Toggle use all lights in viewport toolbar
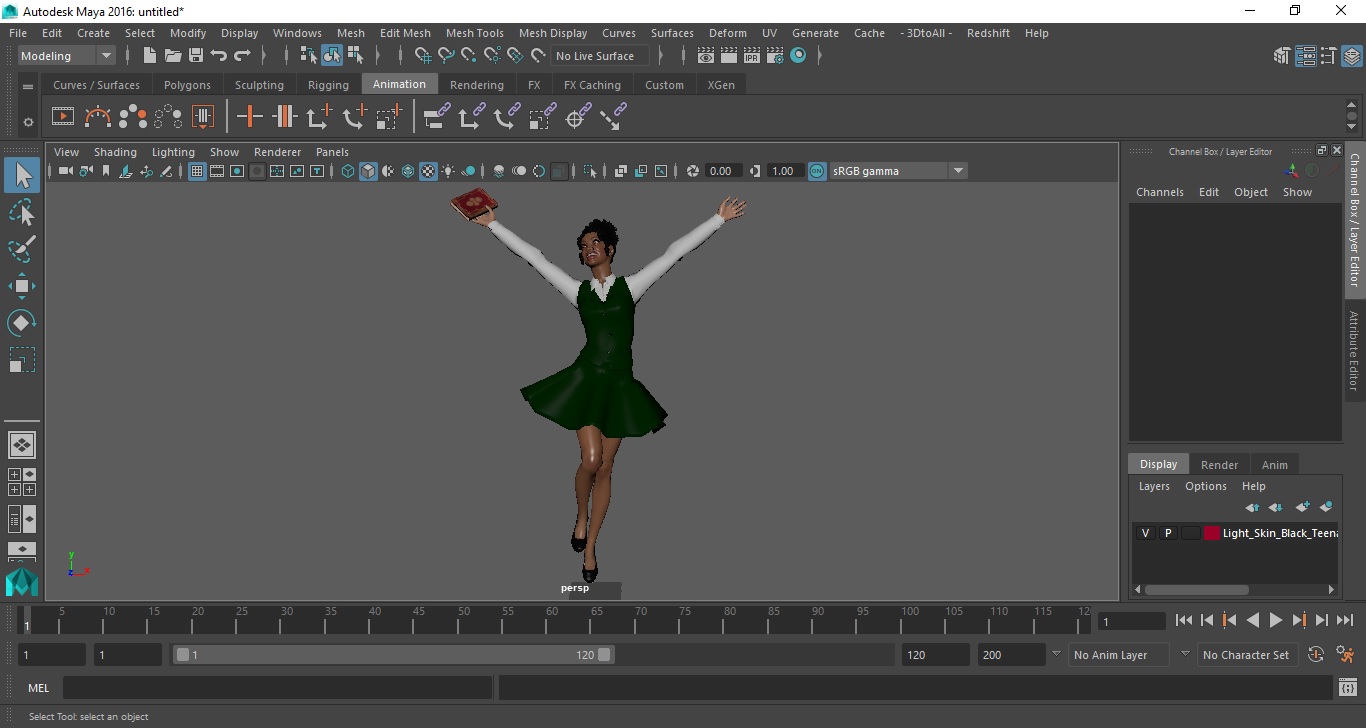The image size is (1366, 728). pos(448,171)
